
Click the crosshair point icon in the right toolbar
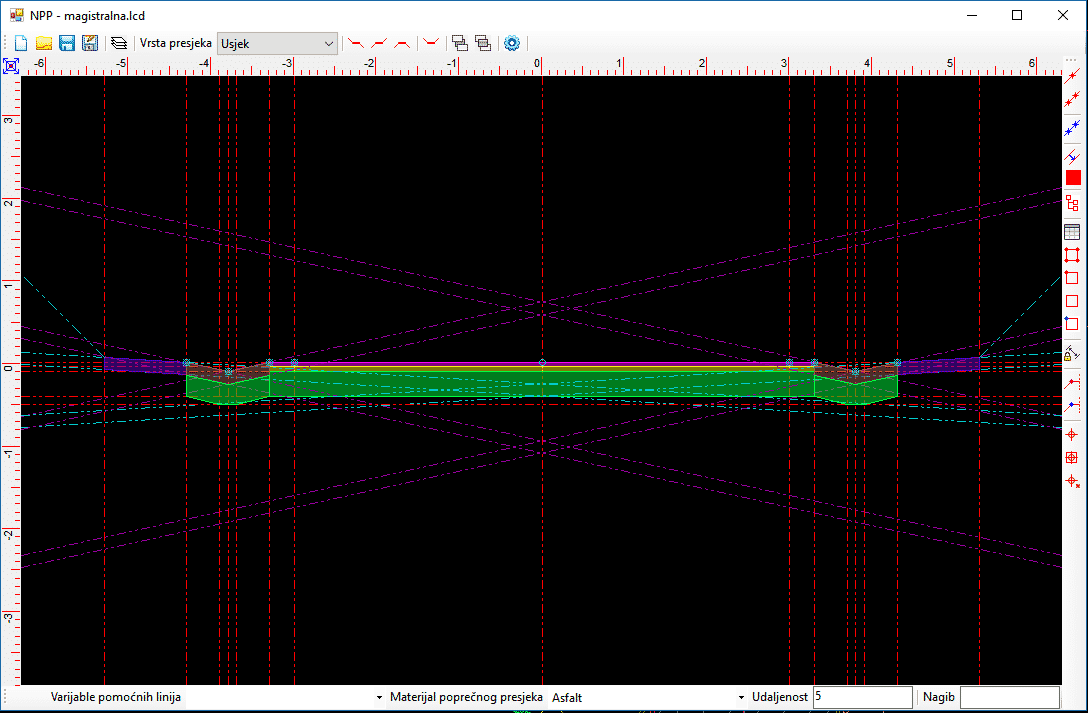pos(1073,434)
